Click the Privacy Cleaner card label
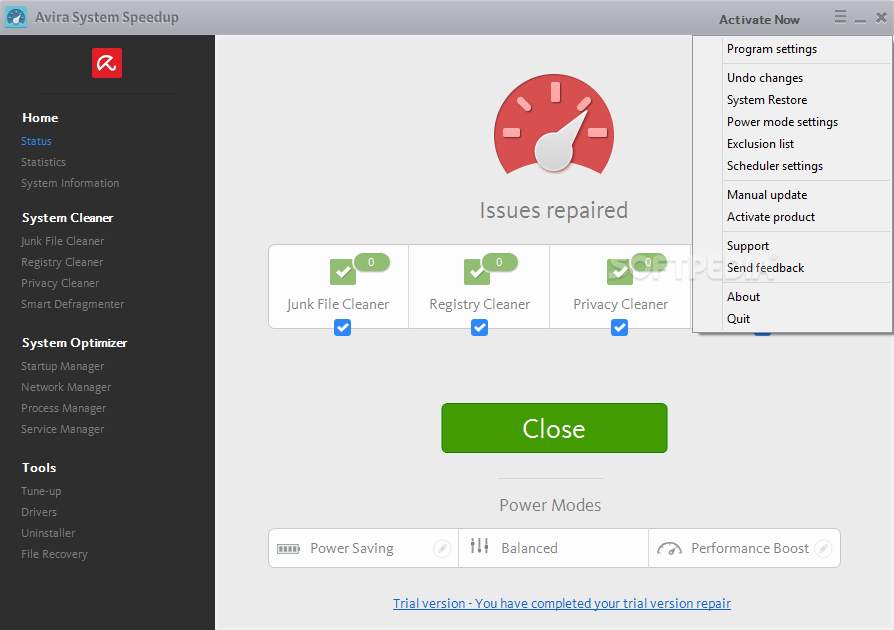 click(620, 304)
